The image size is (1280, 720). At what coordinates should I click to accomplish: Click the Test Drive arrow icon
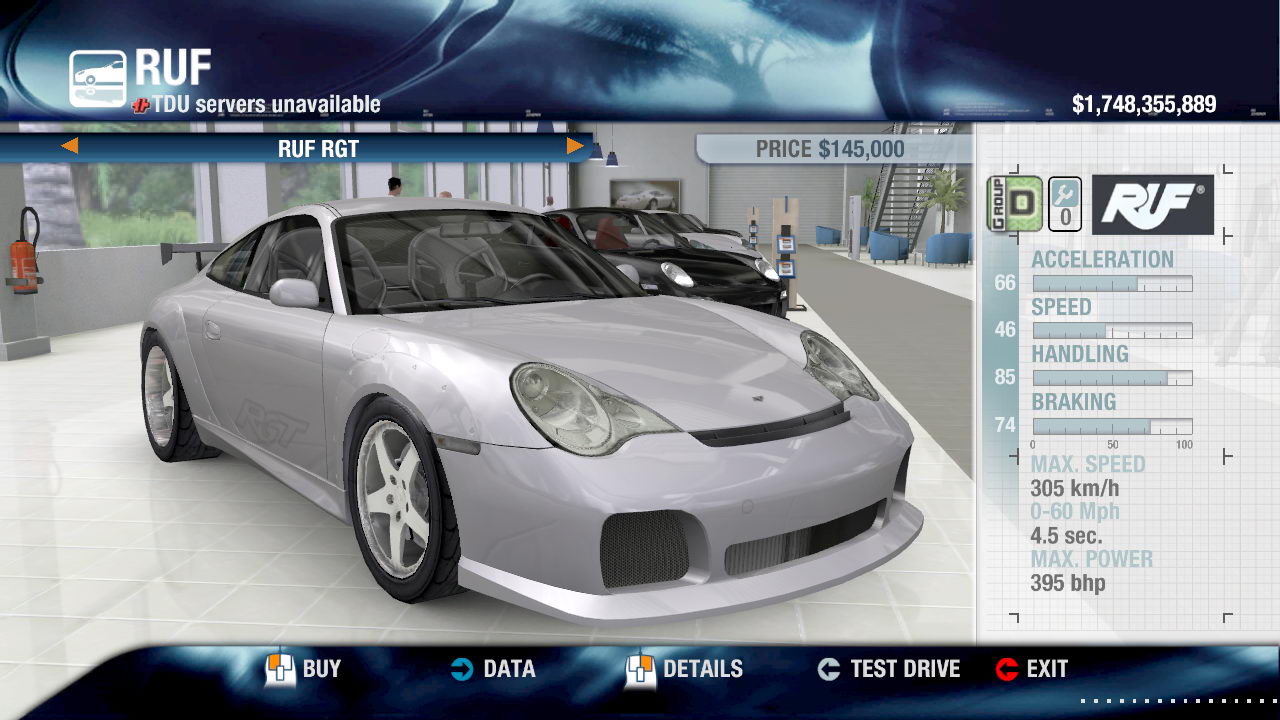click(828, 669)
